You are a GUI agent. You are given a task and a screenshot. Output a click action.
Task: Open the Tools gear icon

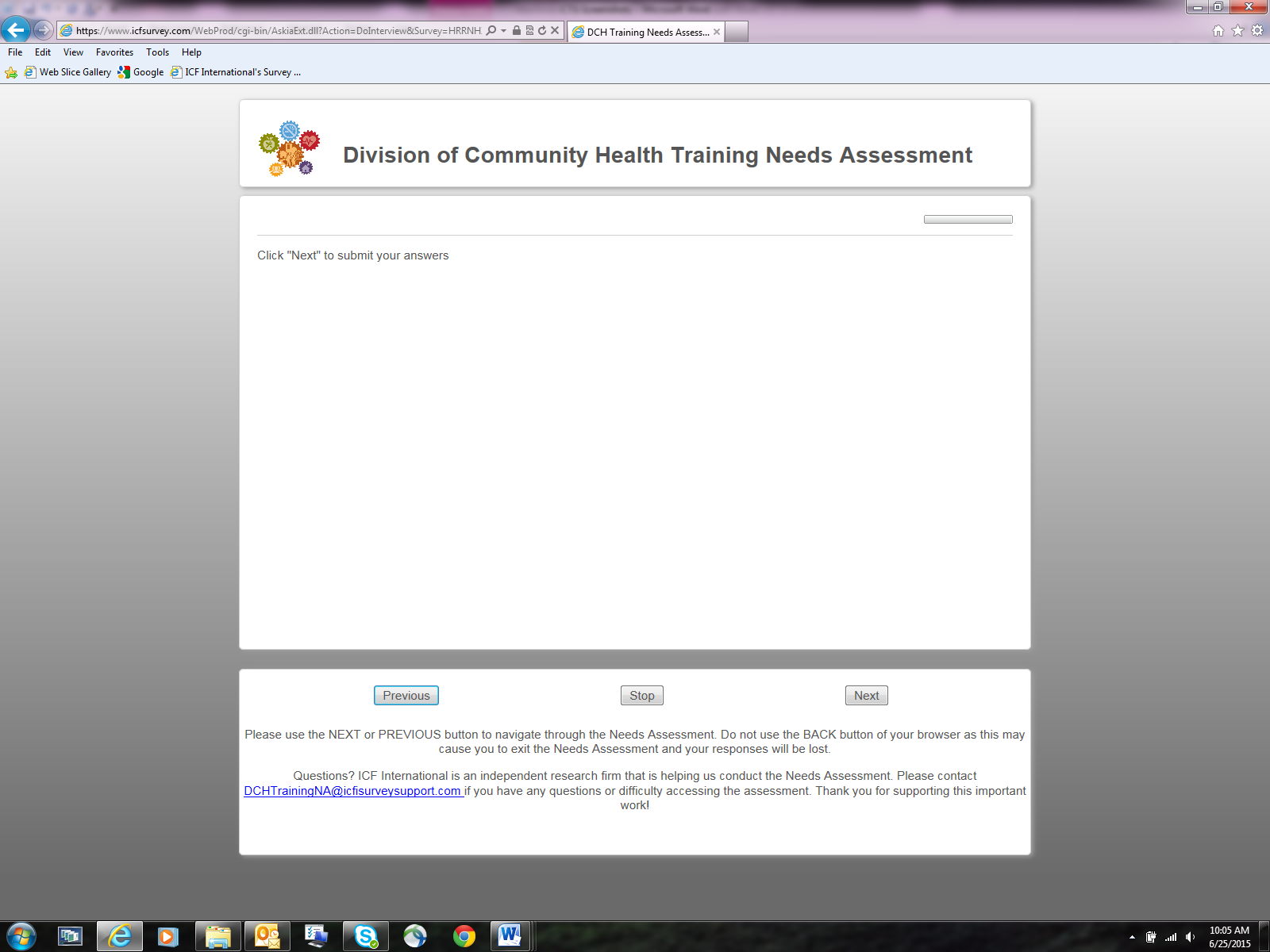[x=1257, y=31]
